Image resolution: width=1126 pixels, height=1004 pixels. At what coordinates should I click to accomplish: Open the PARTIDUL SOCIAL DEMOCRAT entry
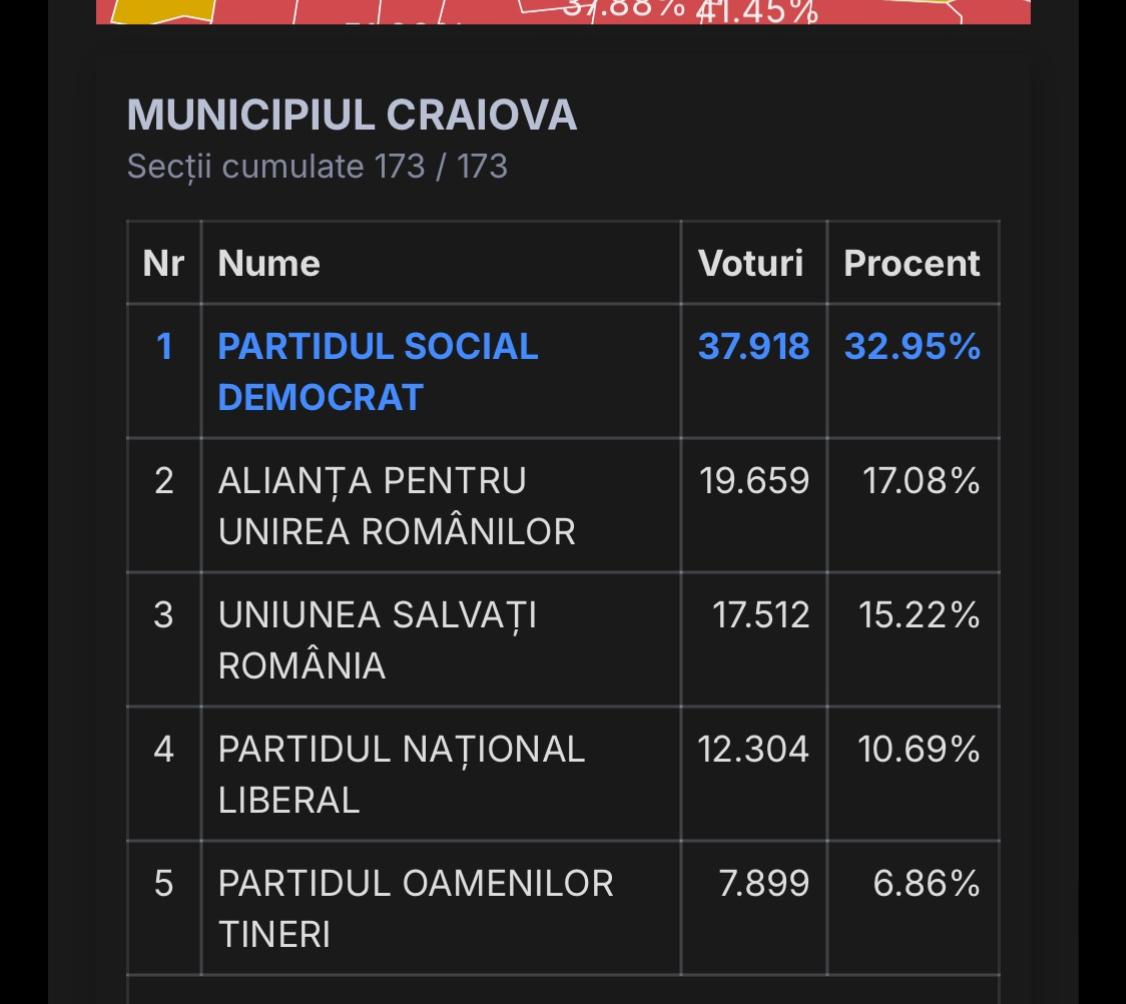(378, 371)
